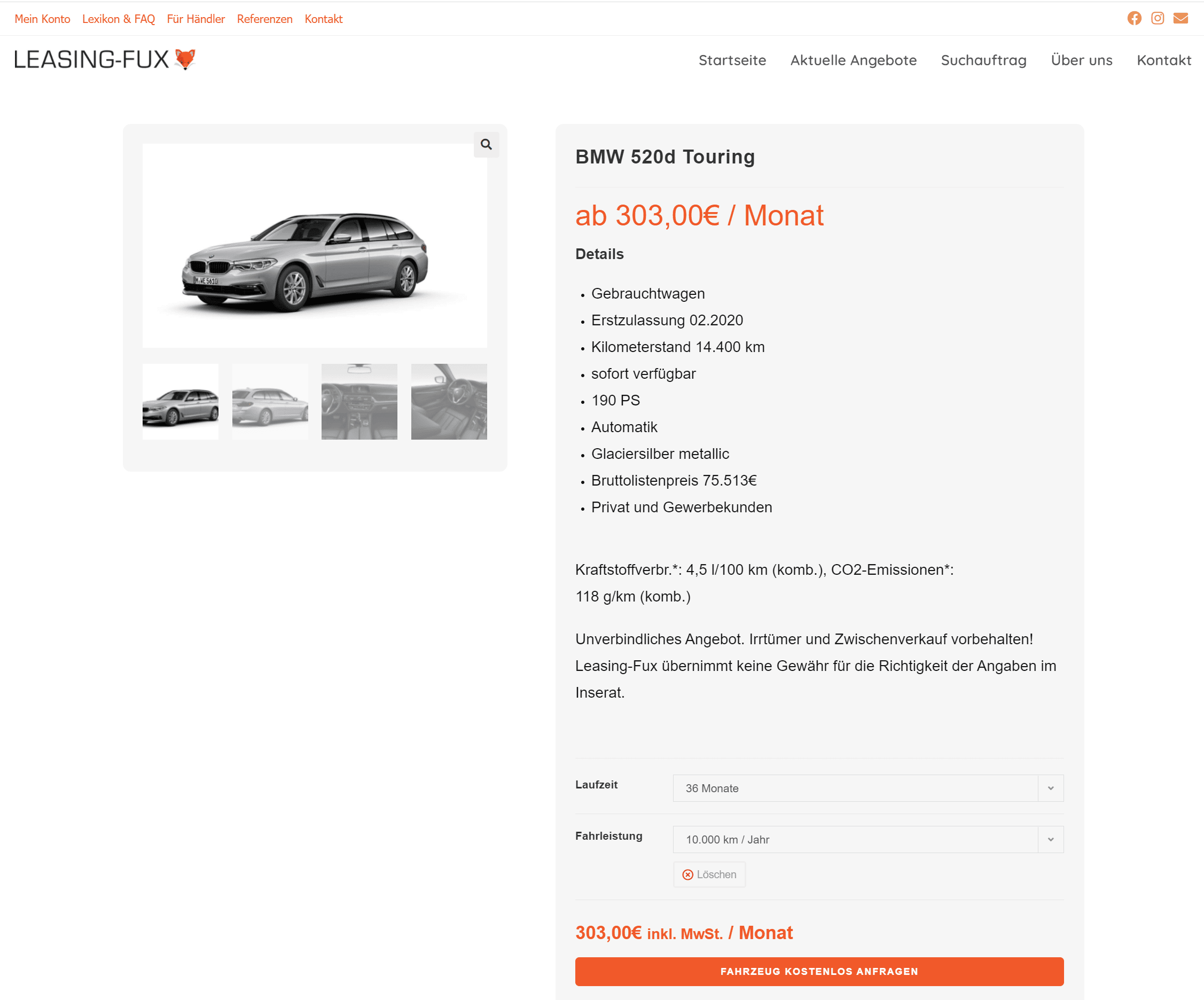The height and width of the screenshot is (1000, 1204).
Task: Click Fahrzeug kostenlos anfragen button
Action: [x=819, y=971]
